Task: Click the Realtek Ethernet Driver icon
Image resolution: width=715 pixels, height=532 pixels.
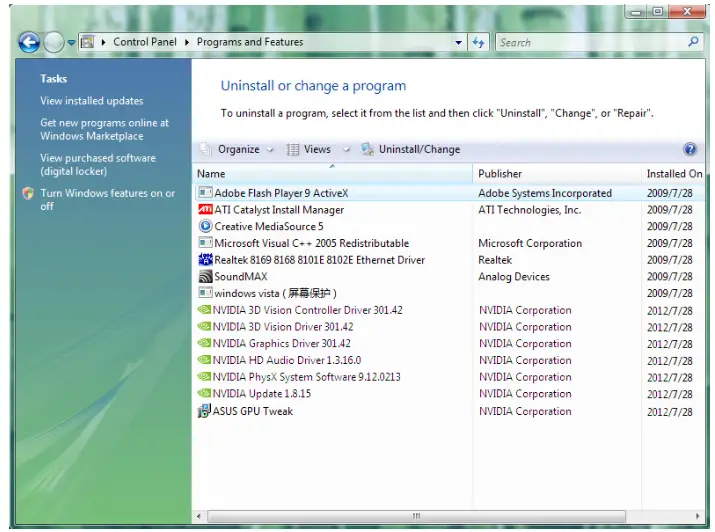Action: 205,260
